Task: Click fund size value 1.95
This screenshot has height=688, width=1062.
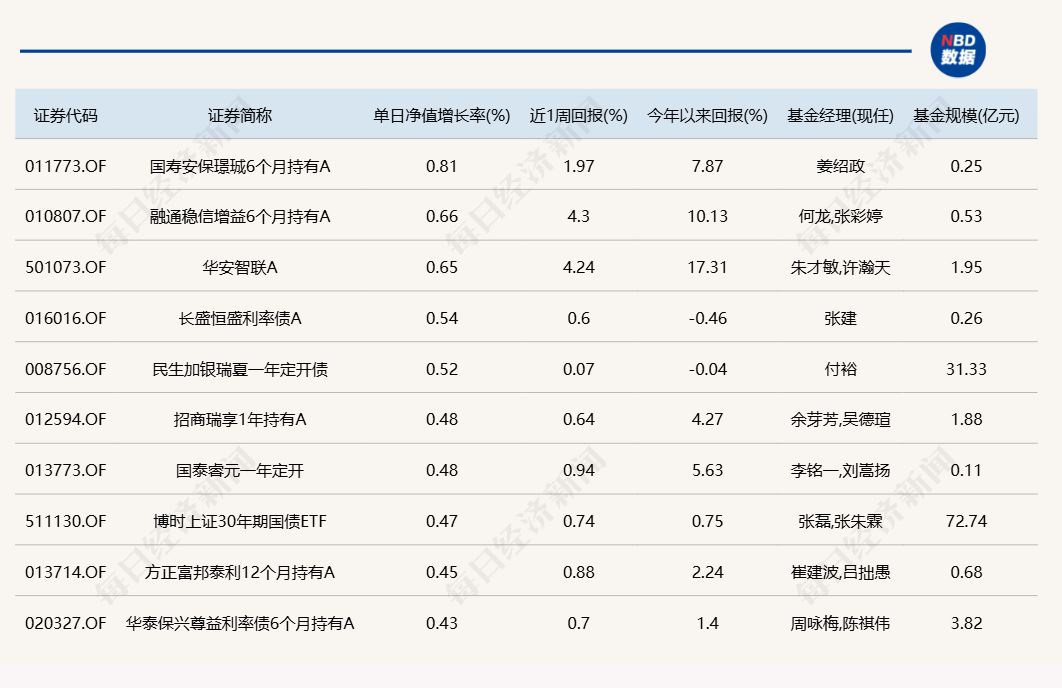Action: [x=967, y=267]
